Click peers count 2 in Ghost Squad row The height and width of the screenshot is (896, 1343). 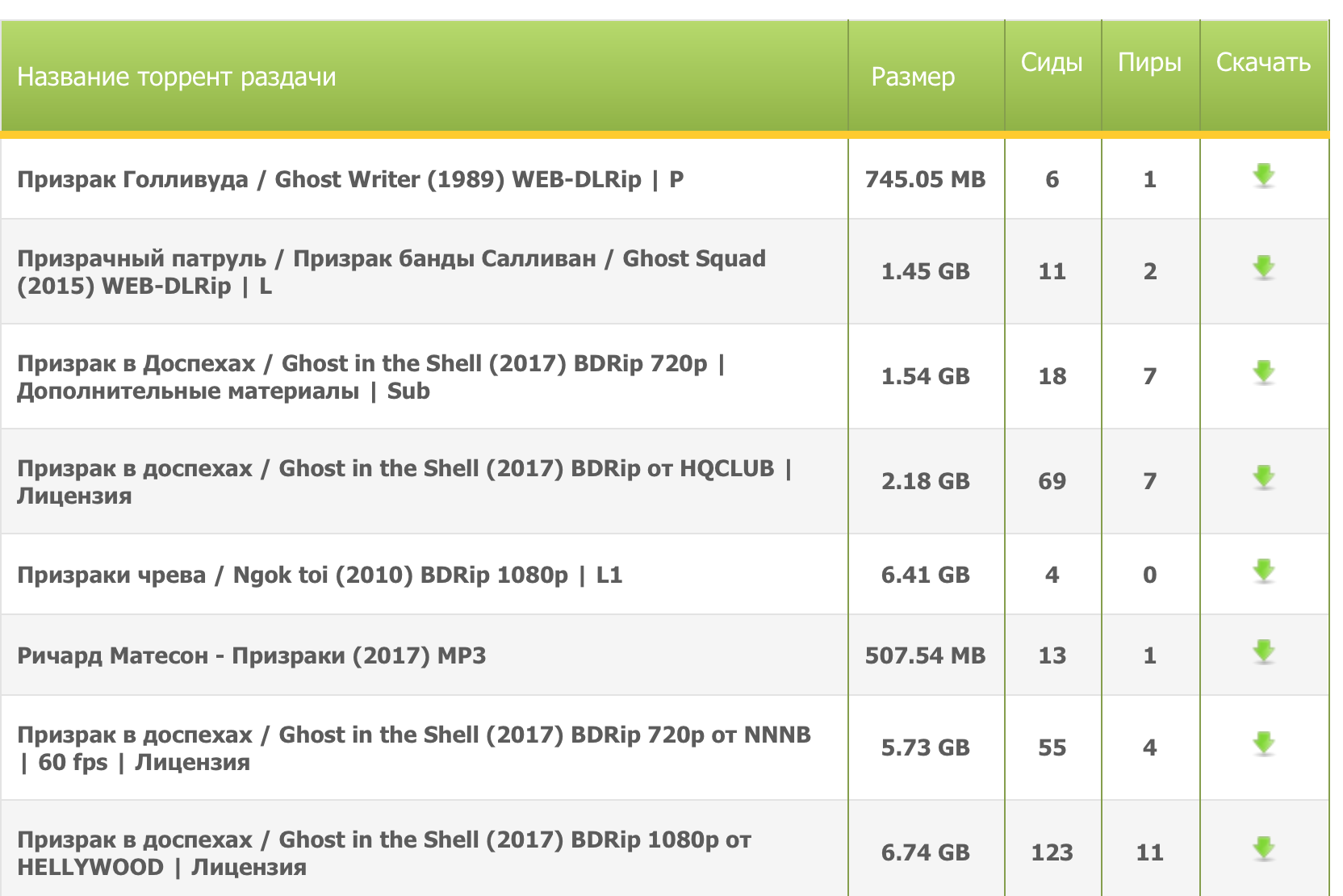coord(1150,271)
